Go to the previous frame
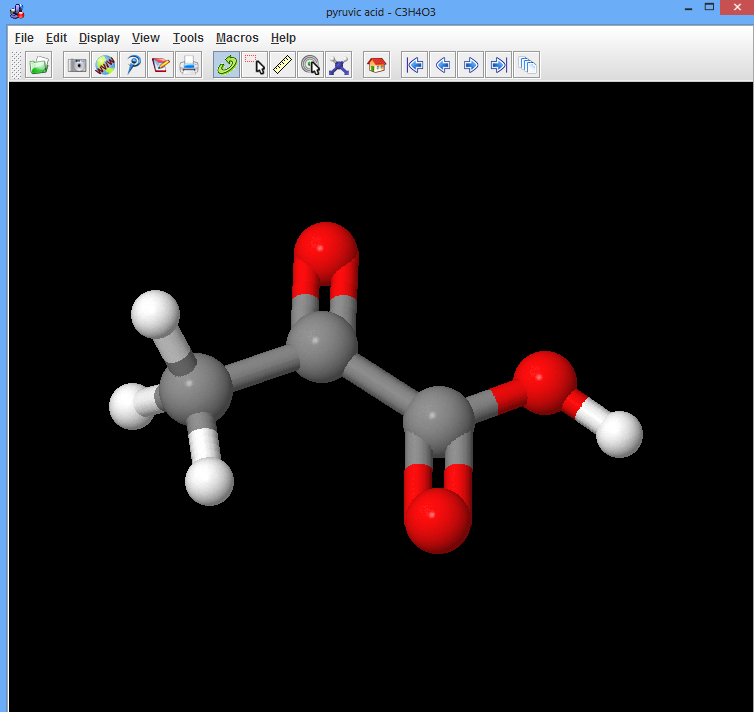This screenshot has width=754, height=712. tap(442, 66)
